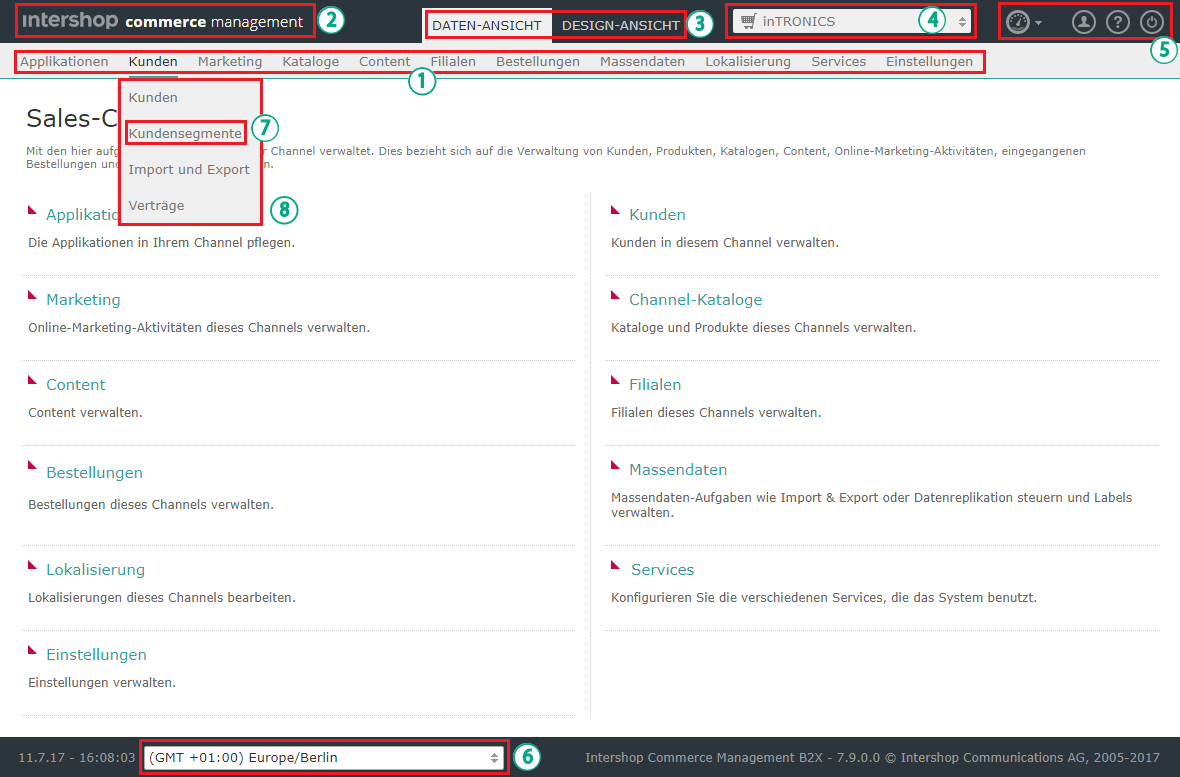Open the Massendaten overview link
Screen dimensions: 1180x777
pos(677,469)
